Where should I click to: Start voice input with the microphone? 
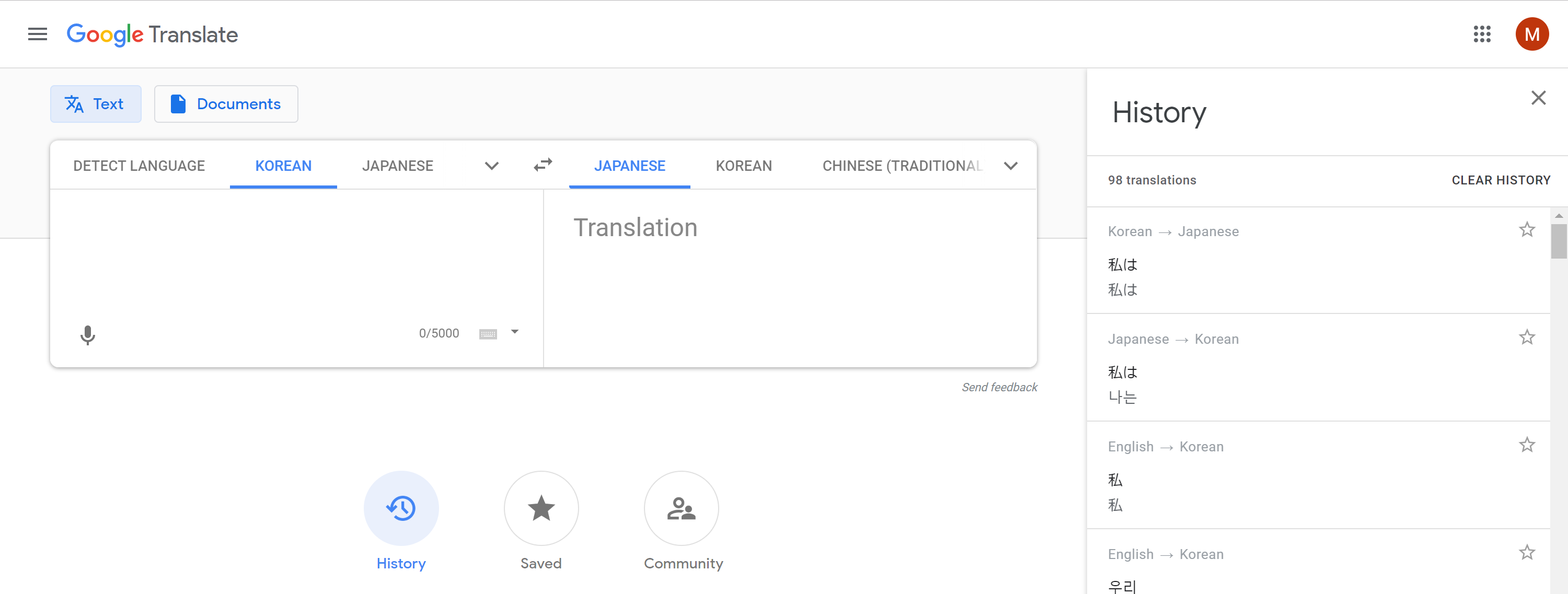[x=88, y=335]
